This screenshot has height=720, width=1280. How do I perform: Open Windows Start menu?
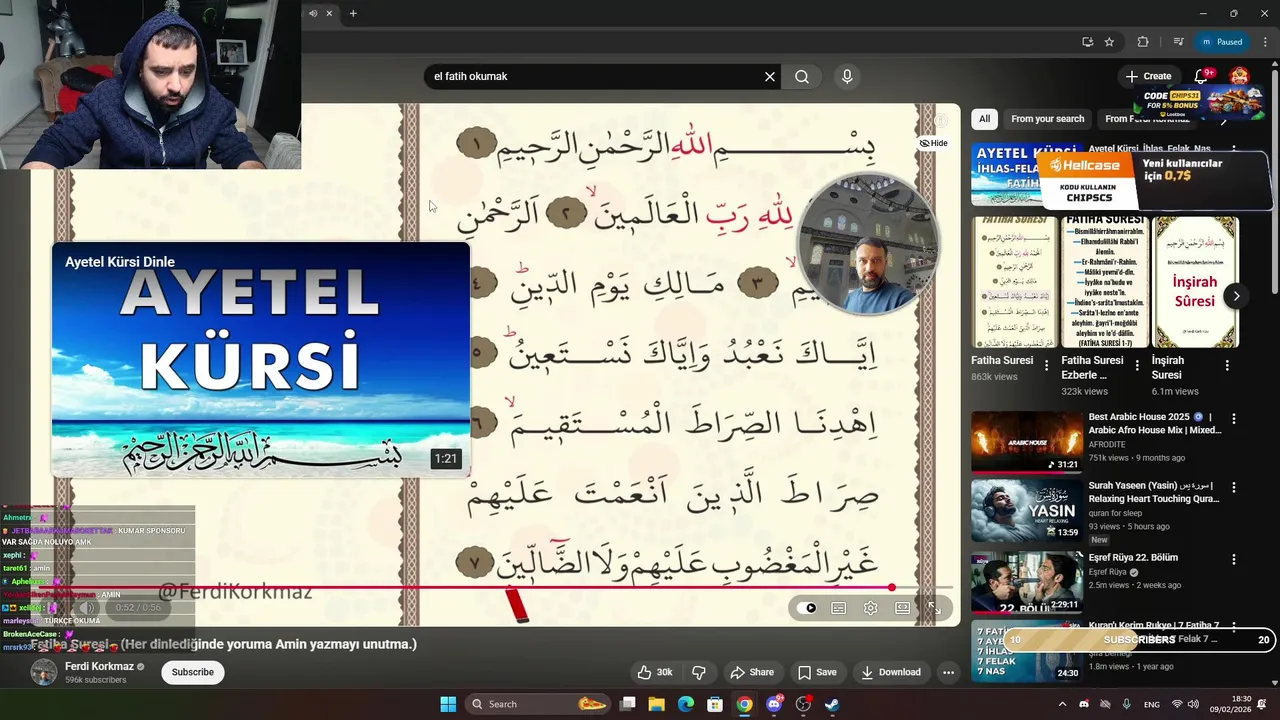pyautogui.click(x=448, y=704)
